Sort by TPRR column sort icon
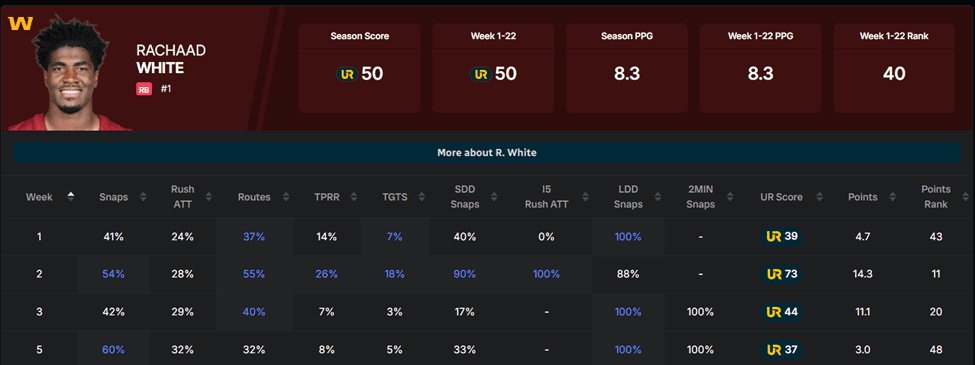The width and height of the screenshot is (975, 365). click(352, 197)
